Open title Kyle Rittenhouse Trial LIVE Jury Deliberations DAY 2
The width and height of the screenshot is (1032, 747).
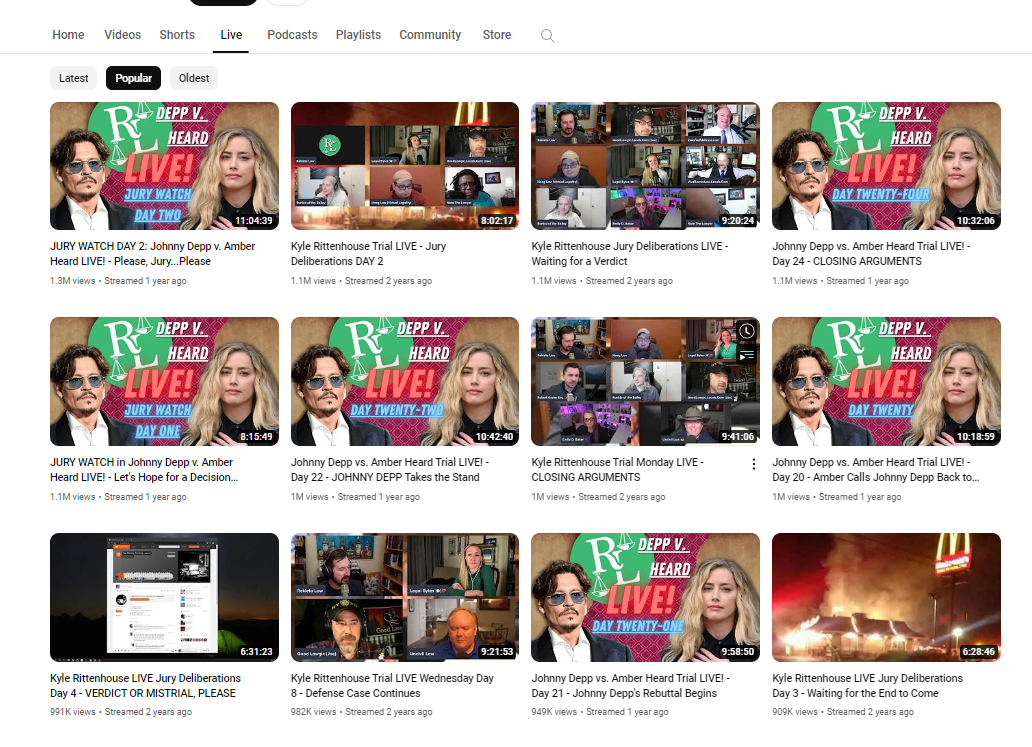tap(369, 253)
